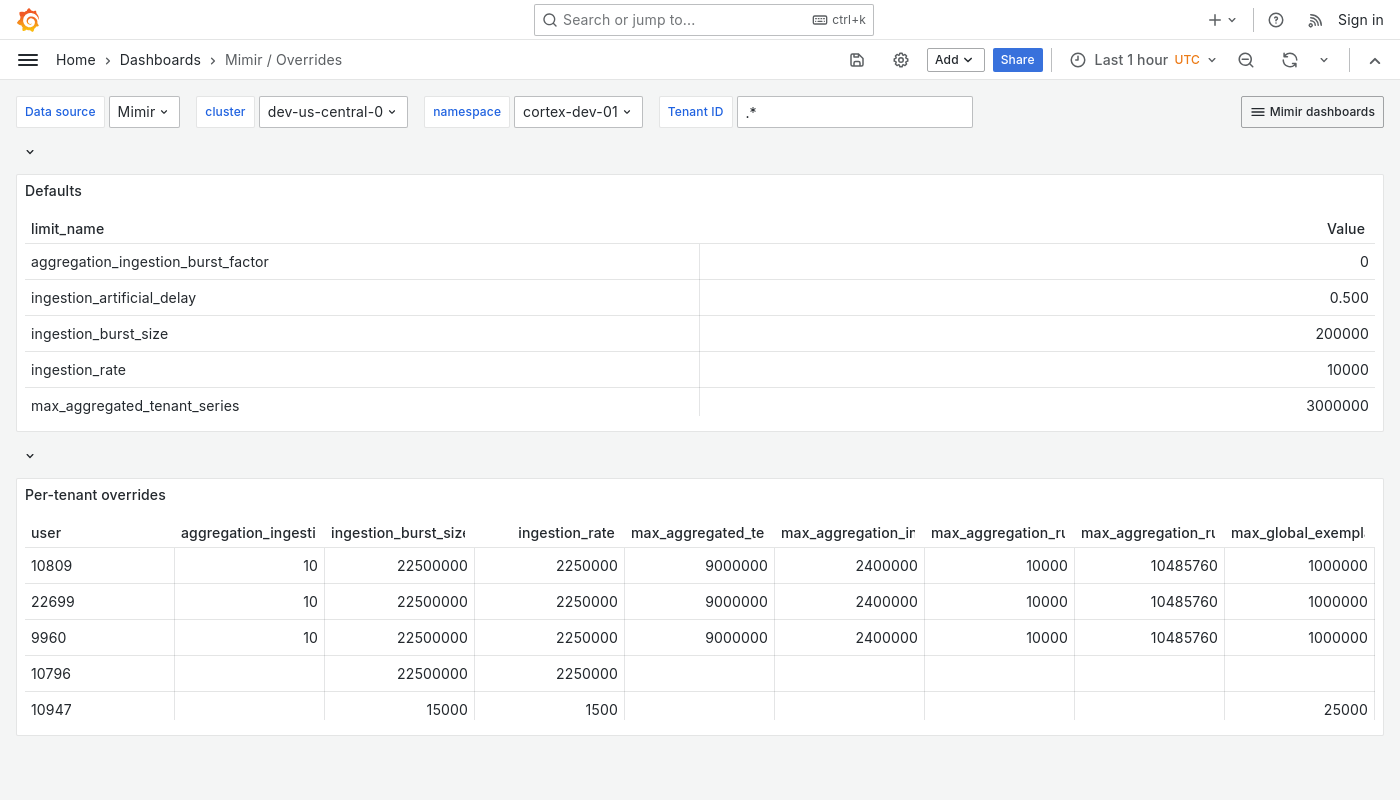
Task: Click the save dashboard icon
Action: (x=857, y=60)
